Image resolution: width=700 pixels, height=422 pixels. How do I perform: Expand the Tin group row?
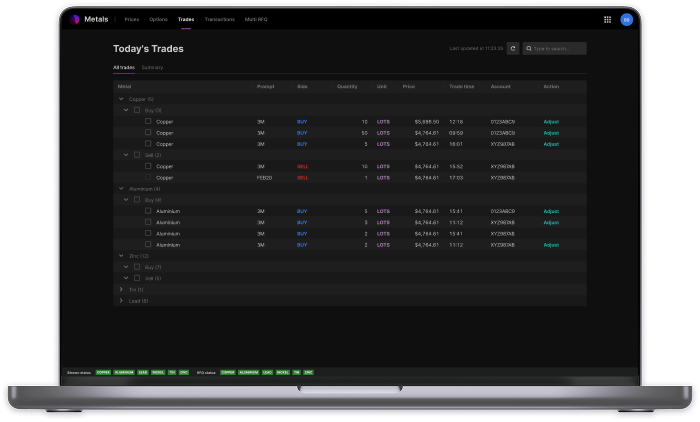(x=121, y=289)
